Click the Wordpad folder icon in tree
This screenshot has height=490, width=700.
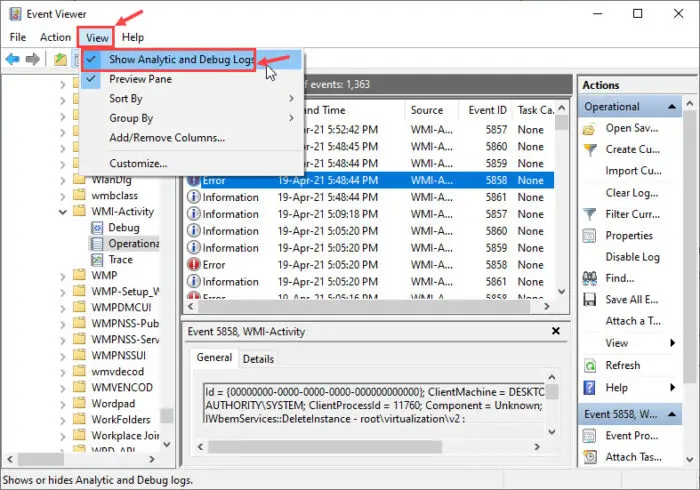pyautogui.click(x=79, y=403)
